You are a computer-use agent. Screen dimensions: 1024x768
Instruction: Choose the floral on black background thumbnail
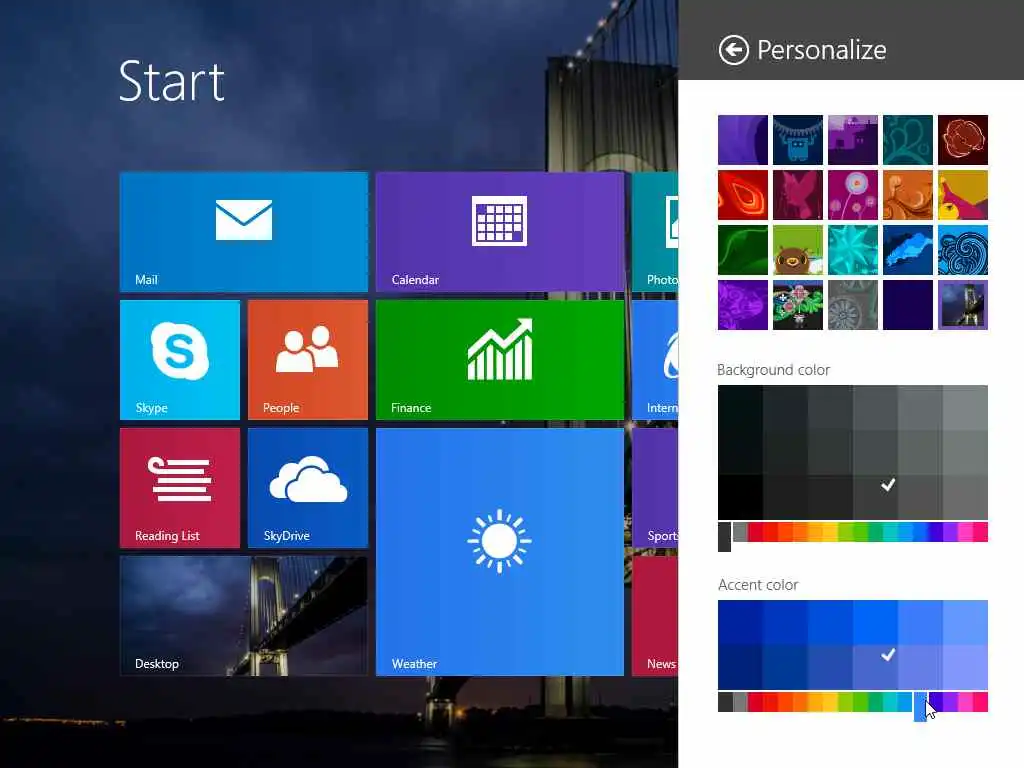[x=798, y=305]
